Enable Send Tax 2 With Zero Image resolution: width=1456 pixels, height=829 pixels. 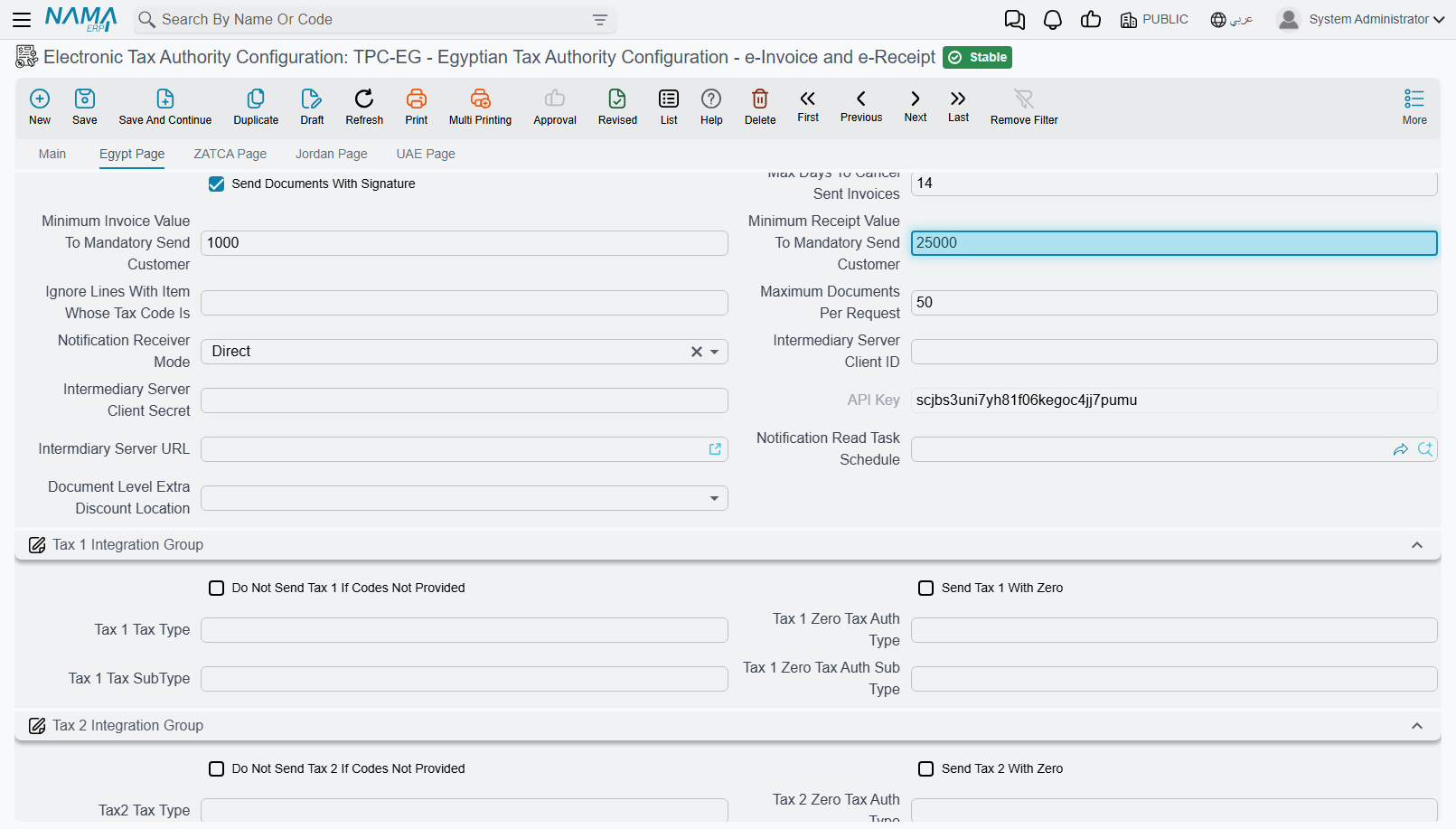[926, 769]
